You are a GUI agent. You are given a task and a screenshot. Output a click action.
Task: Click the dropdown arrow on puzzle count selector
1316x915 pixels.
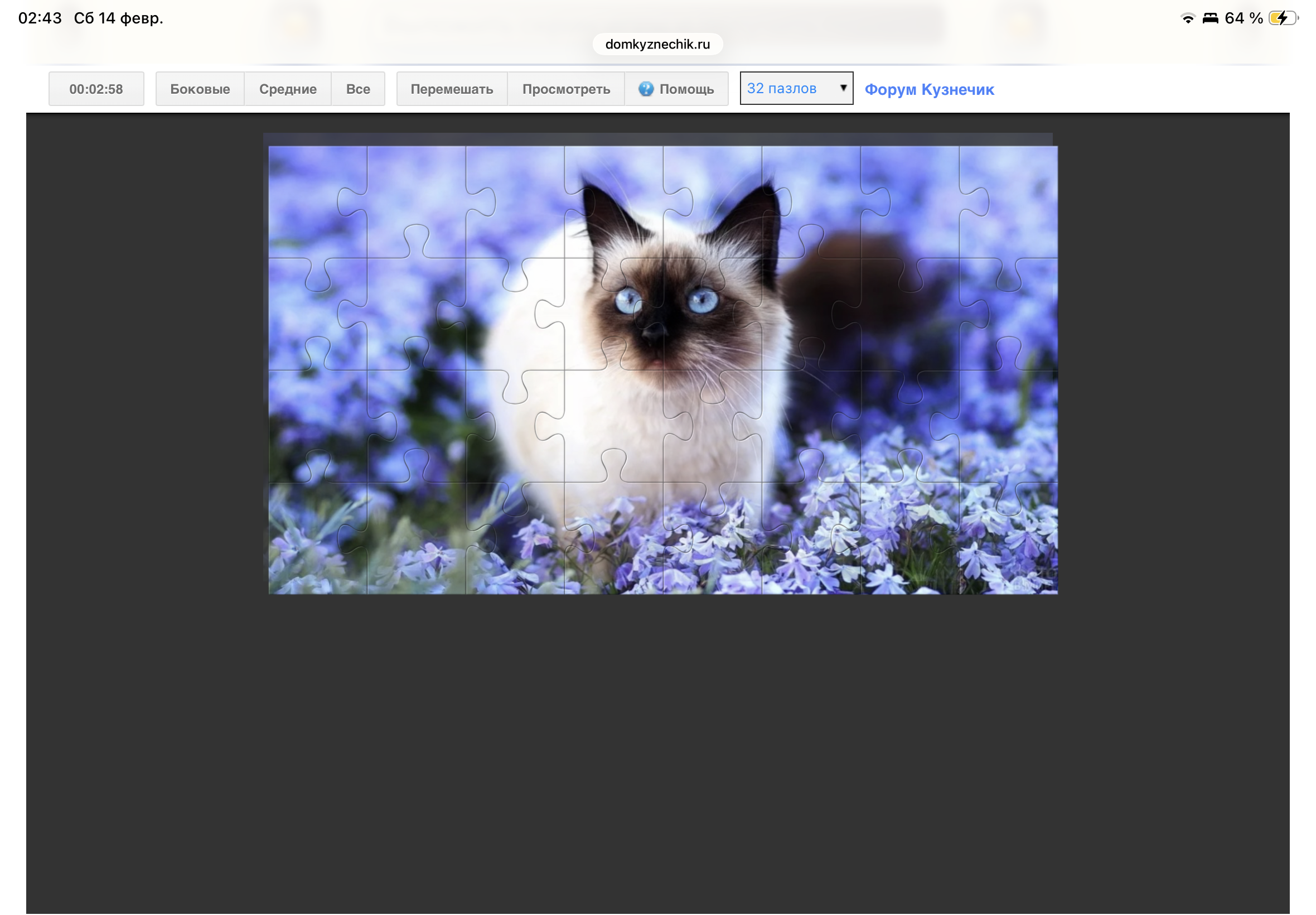click(843, 88)
